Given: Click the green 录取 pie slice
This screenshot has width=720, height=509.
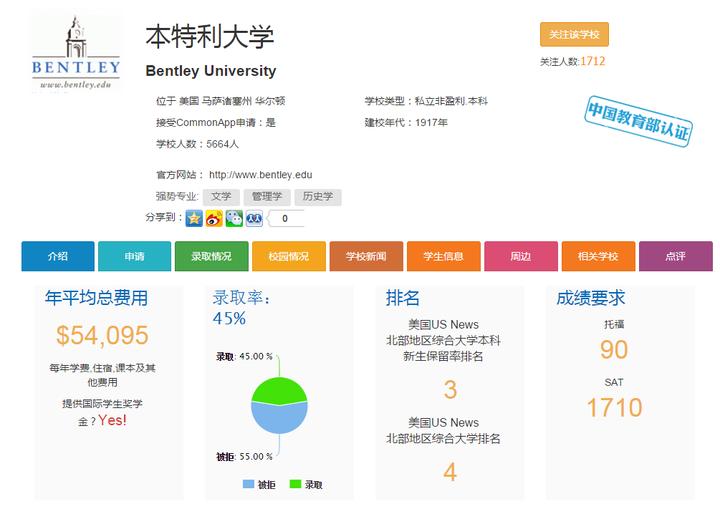Looking at the screenshot, I should [279, 390].
